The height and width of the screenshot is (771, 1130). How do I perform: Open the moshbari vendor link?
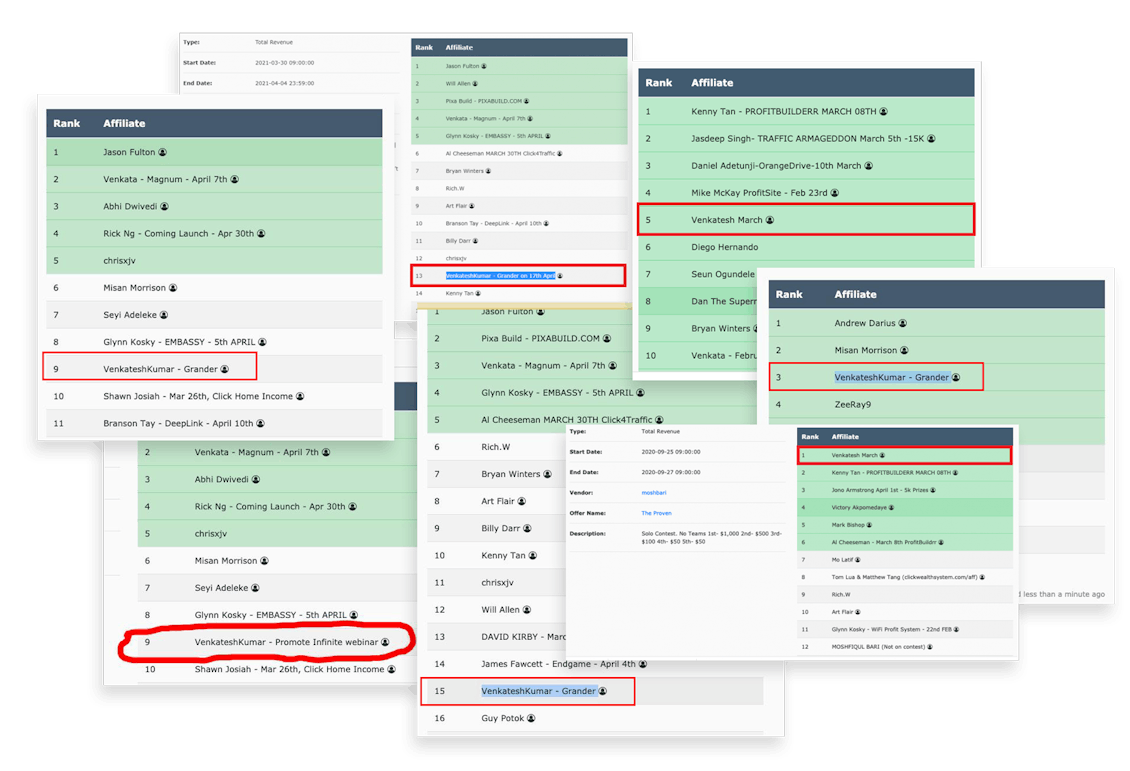pos(652,493)
